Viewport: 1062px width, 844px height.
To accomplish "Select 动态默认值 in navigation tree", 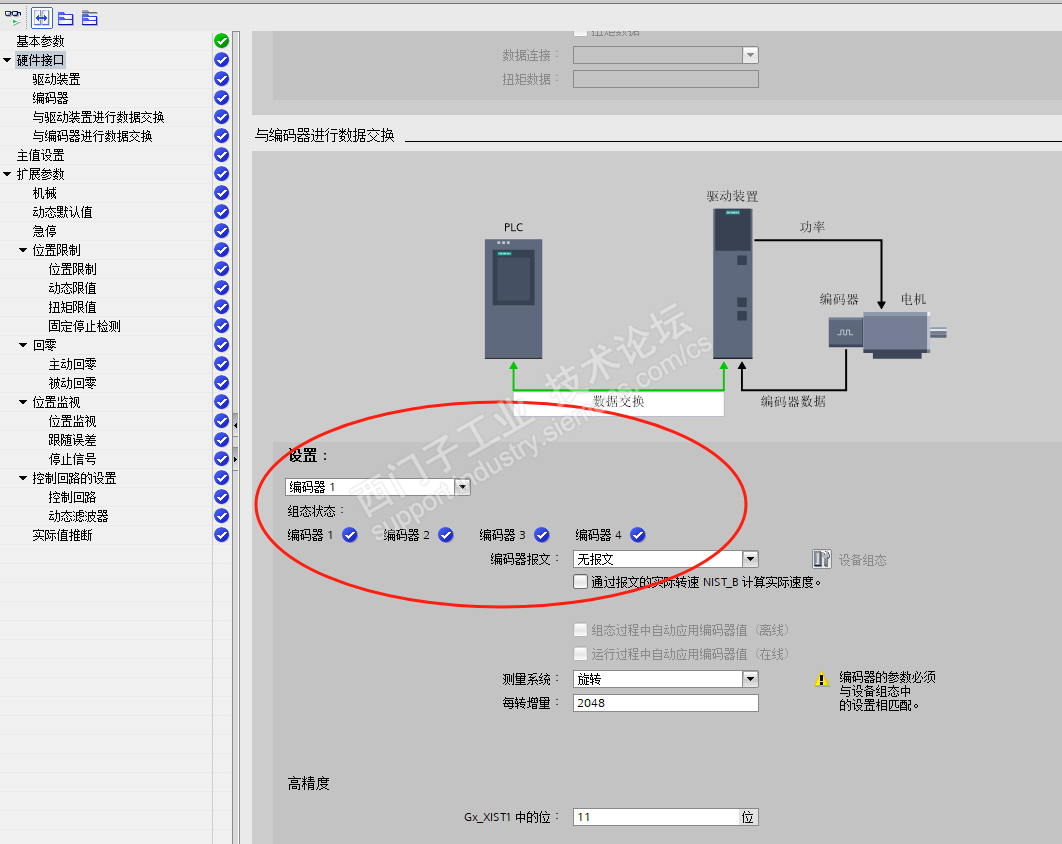I will pyautogui.click(x=62, y=212).
